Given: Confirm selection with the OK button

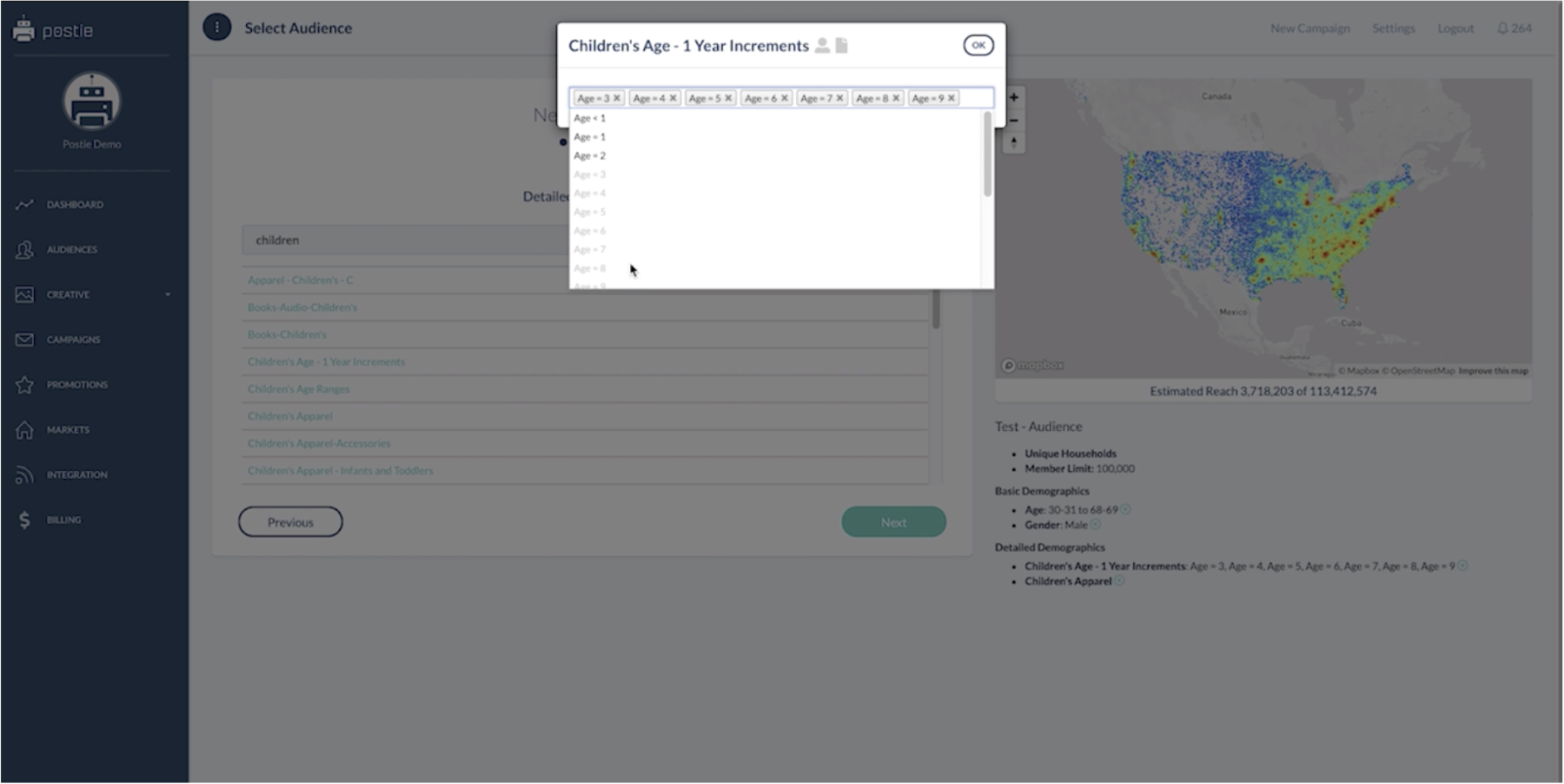Looking at the screenshot, I should (x=978, y=45).
